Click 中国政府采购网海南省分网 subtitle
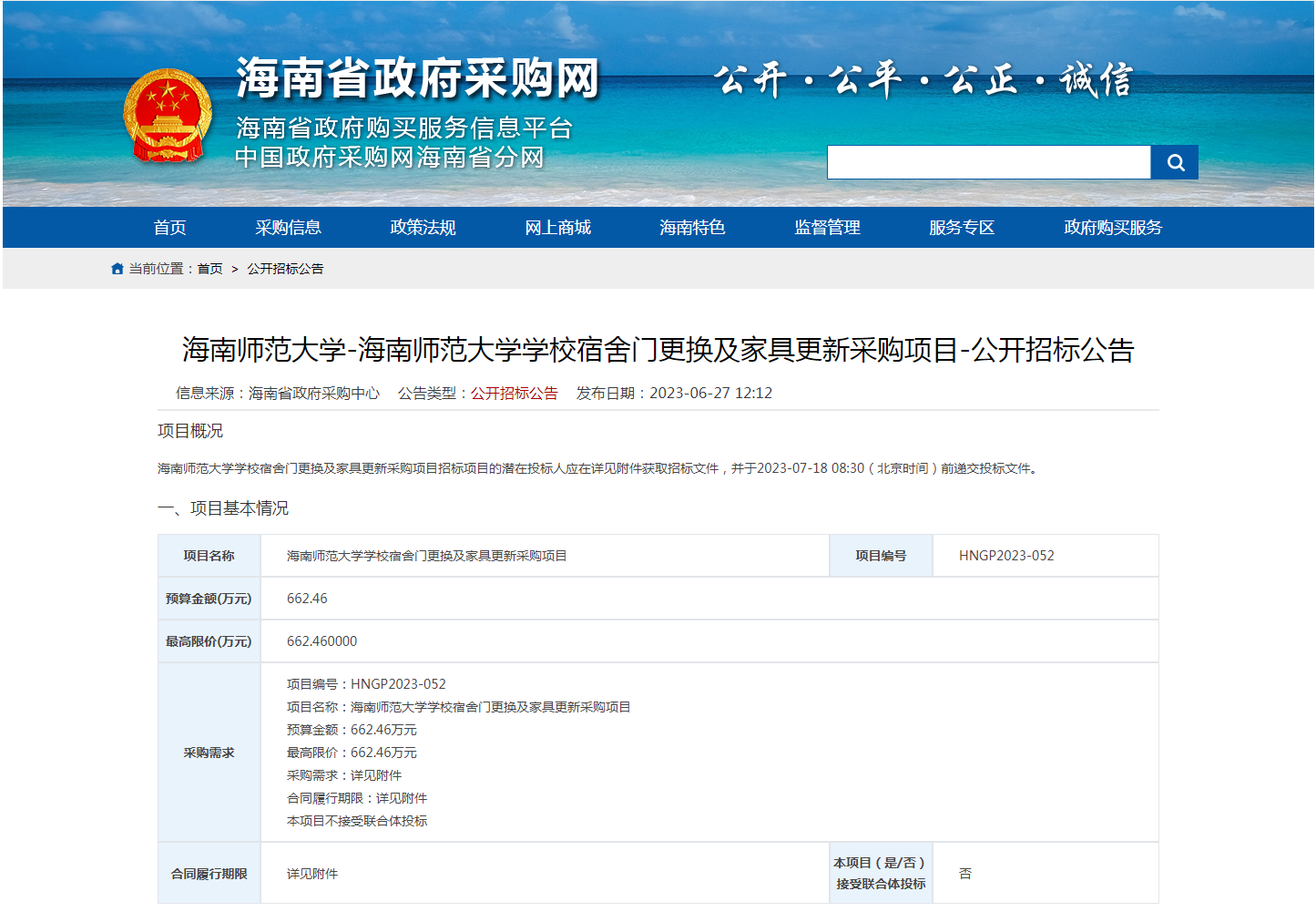This screenshot has height=912, width=1316. pos(390,158)
